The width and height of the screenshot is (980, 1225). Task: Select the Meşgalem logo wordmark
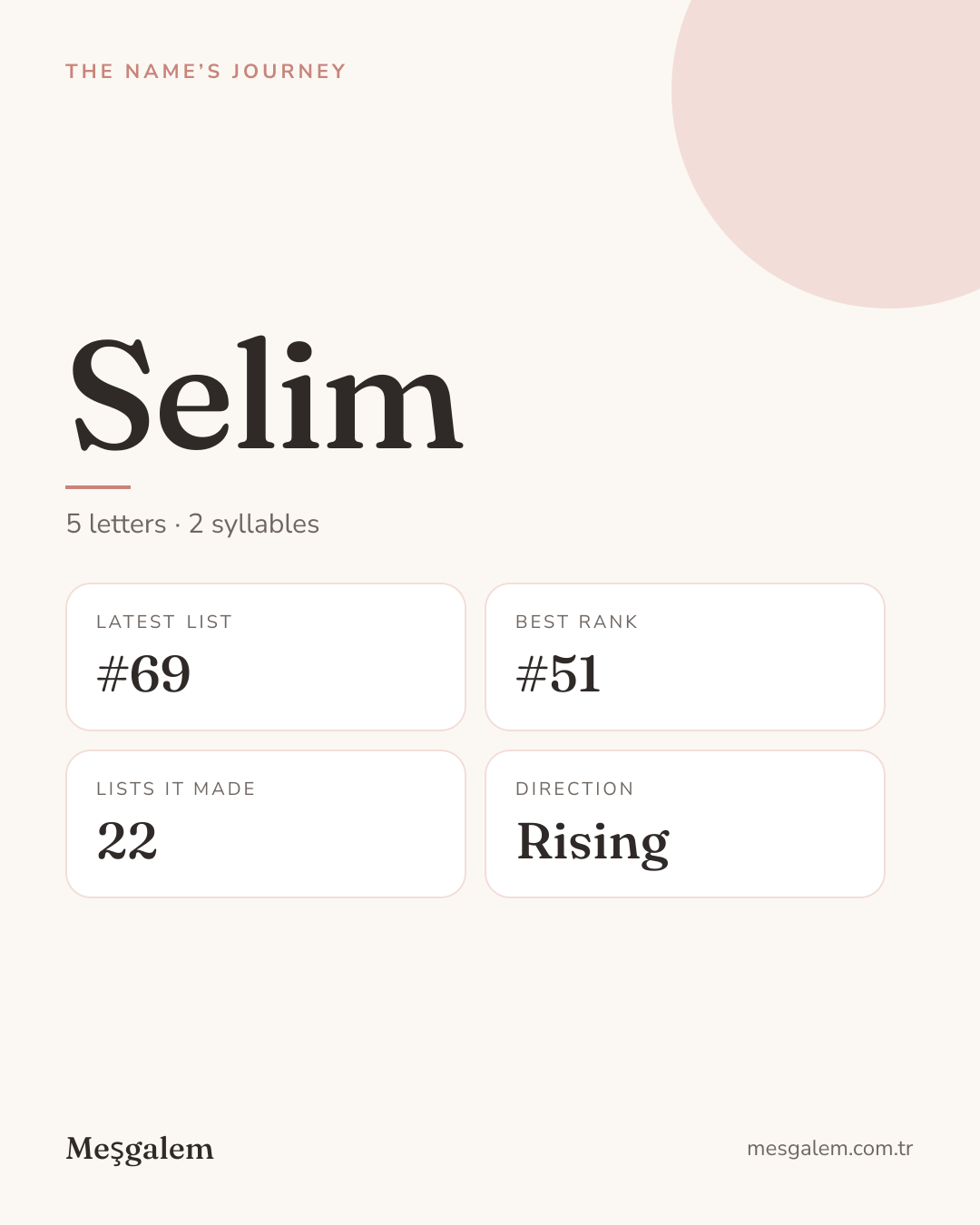(x=140, y=1149)
